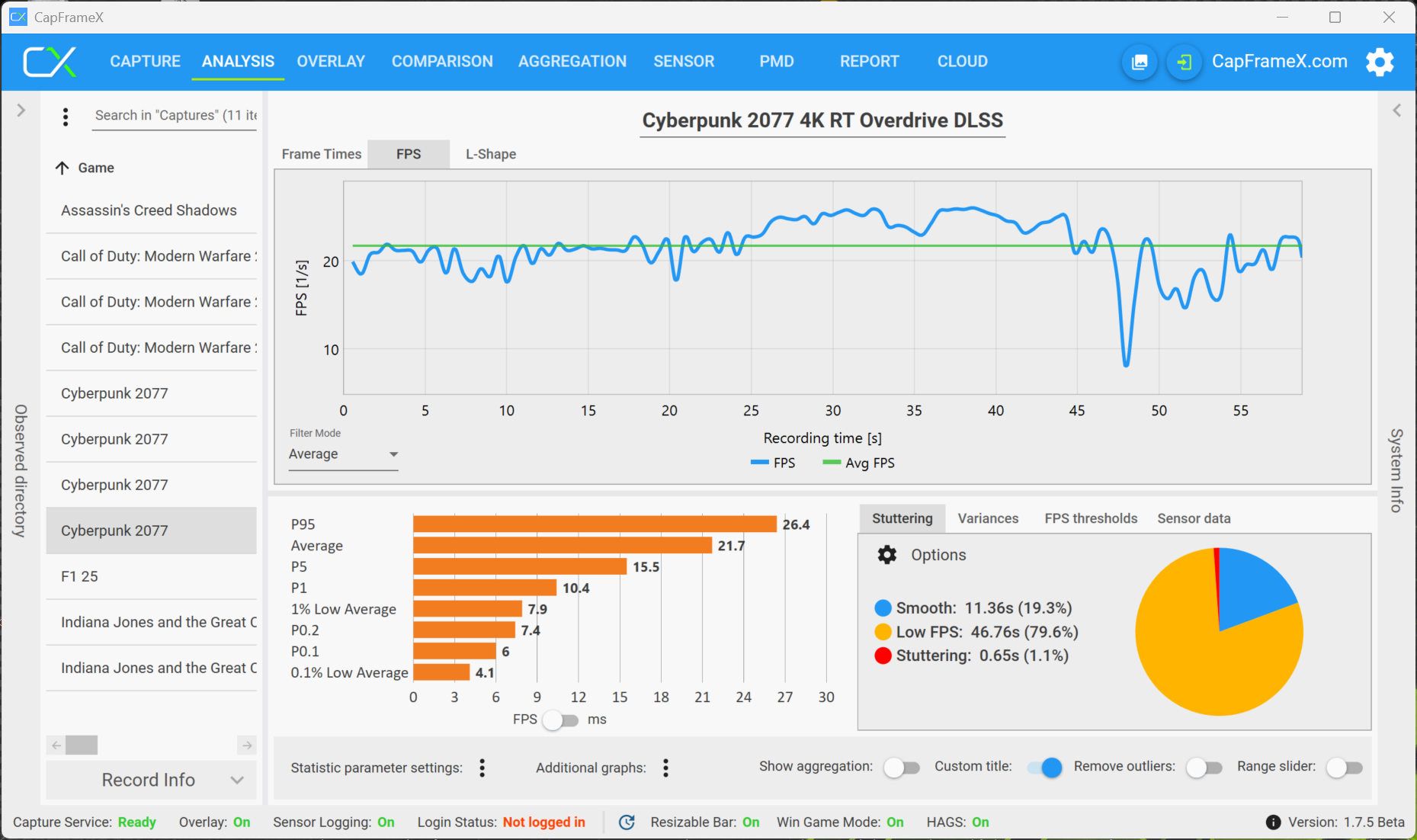Open the additional graphs three-dot menu

[665, 768]
